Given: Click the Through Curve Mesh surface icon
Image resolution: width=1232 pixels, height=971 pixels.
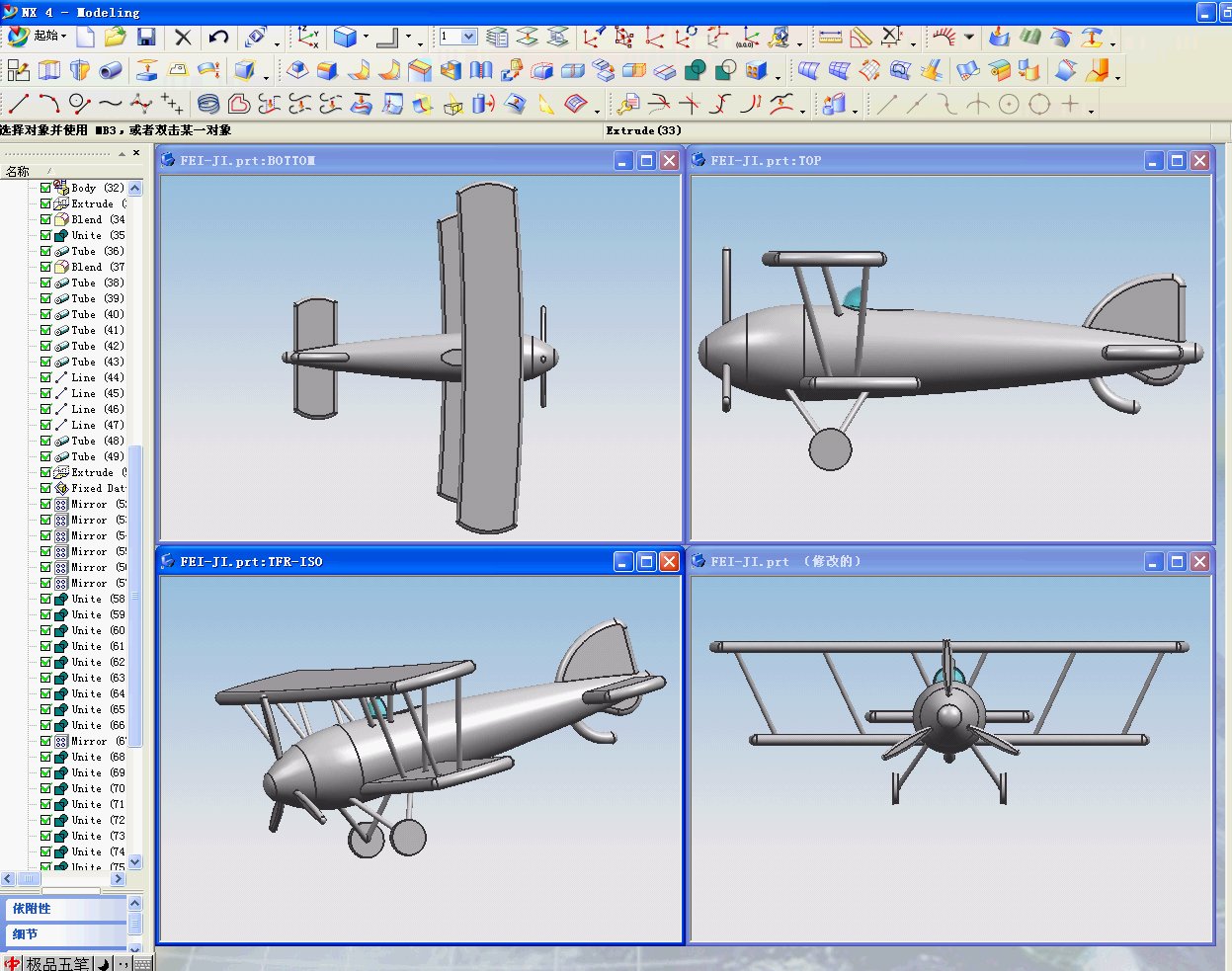Looking at the screenshot, I should coord(840,70).
